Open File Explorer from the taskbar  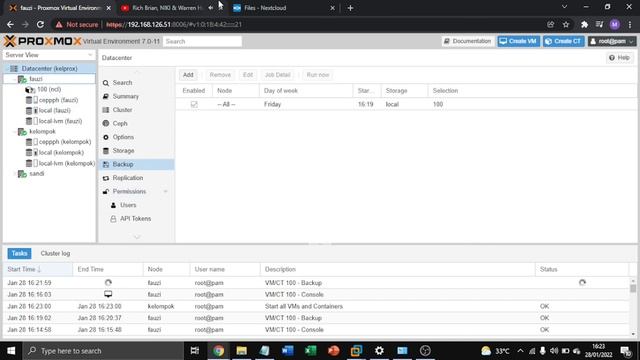click(242, 351)
